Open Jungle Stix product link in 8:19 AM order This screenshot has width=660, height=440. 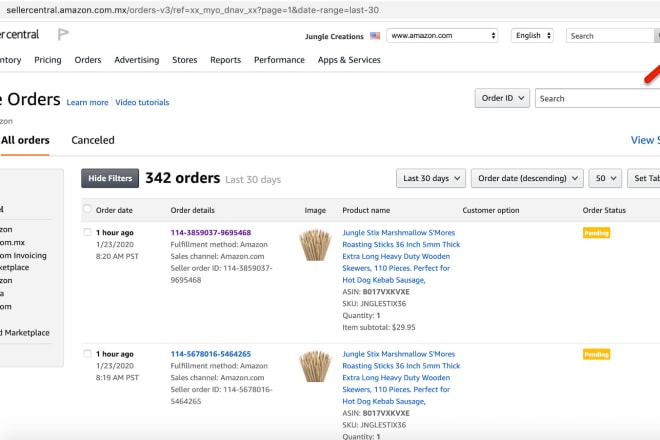tap(401, 378)
